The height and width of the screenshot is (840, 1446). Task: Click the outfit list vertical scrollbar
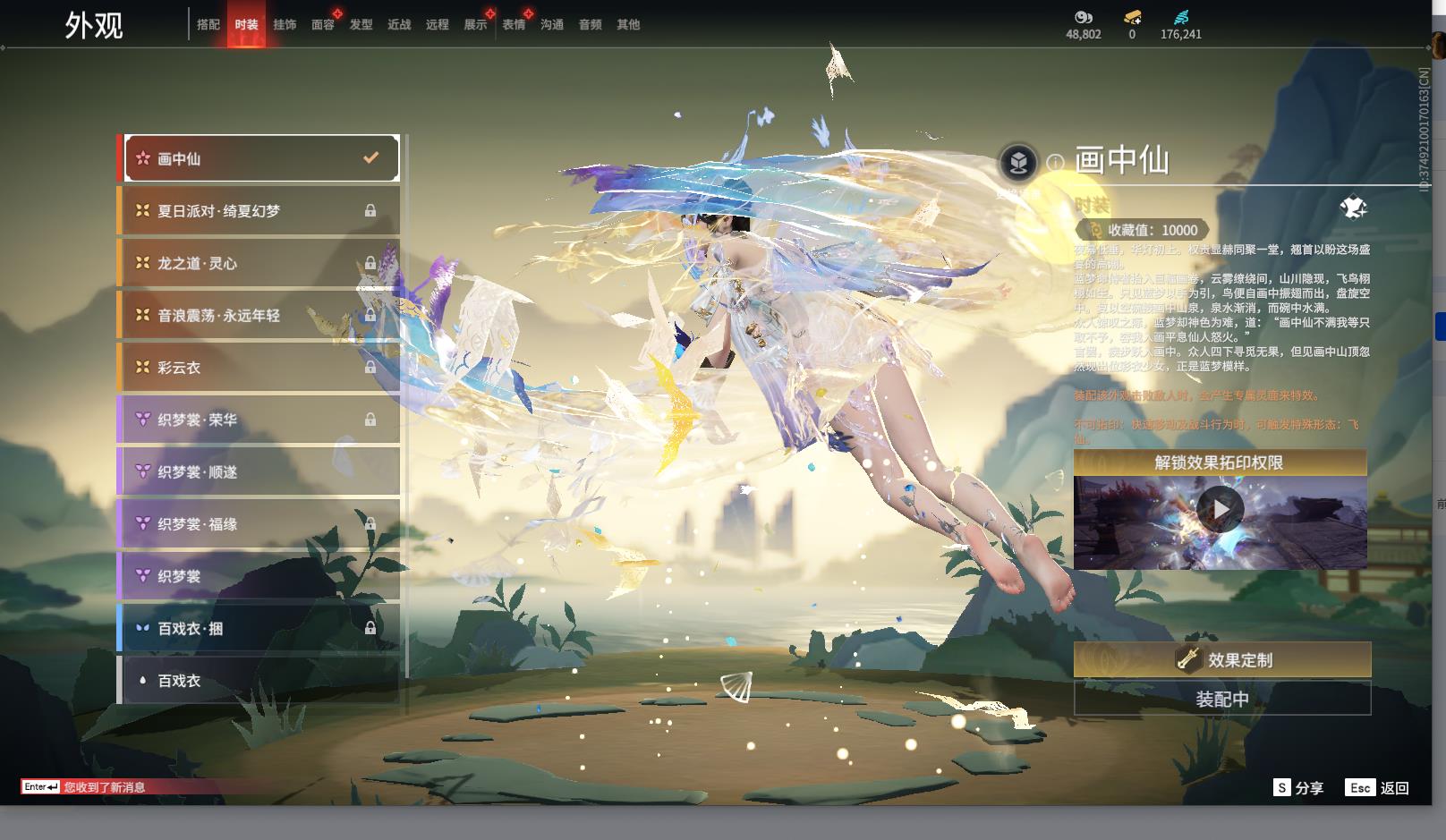click(x=407, y=403)
